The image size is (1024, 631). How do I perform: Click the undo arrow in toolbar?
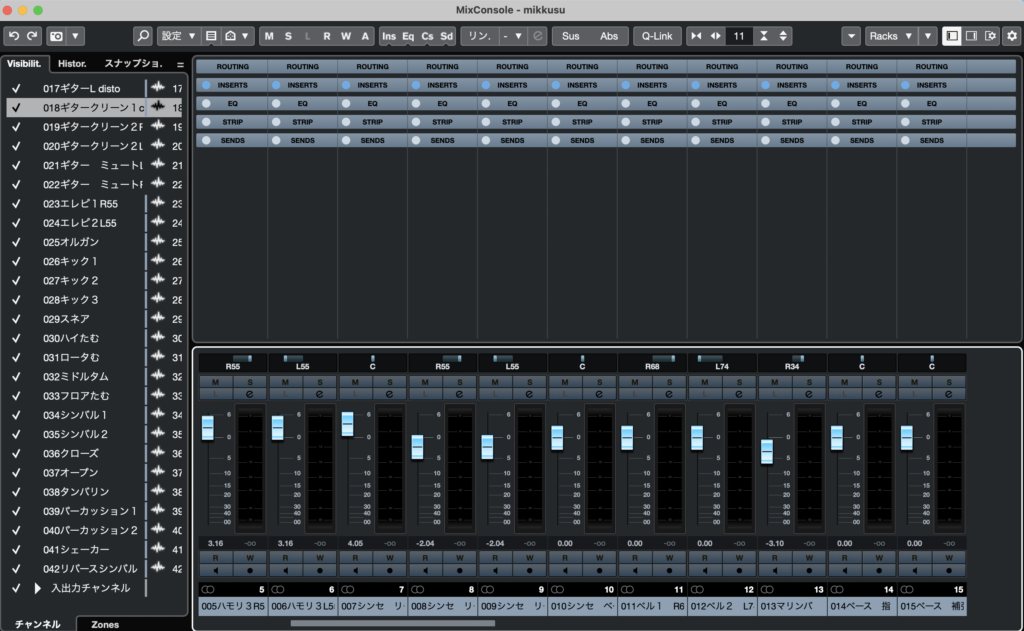(14, 36)
